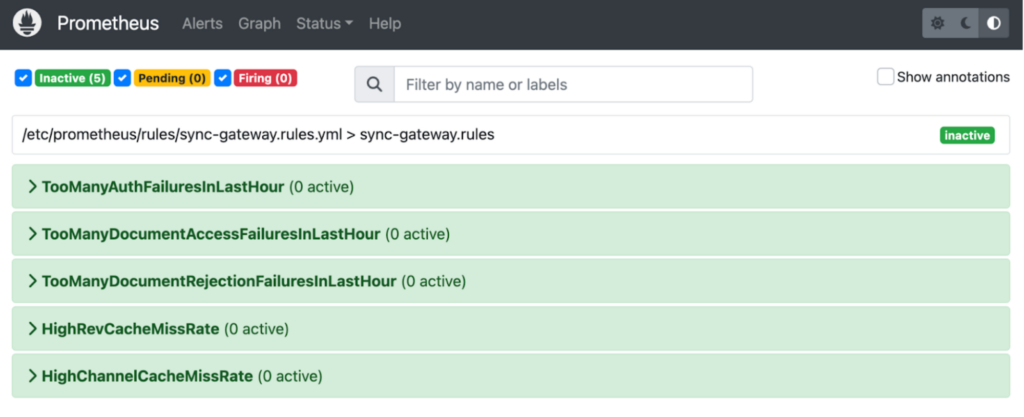This screenshot has height=417, width=1024.
Task: Click the HighChannelCacheMissRate rule name
Action: [147, 376]
